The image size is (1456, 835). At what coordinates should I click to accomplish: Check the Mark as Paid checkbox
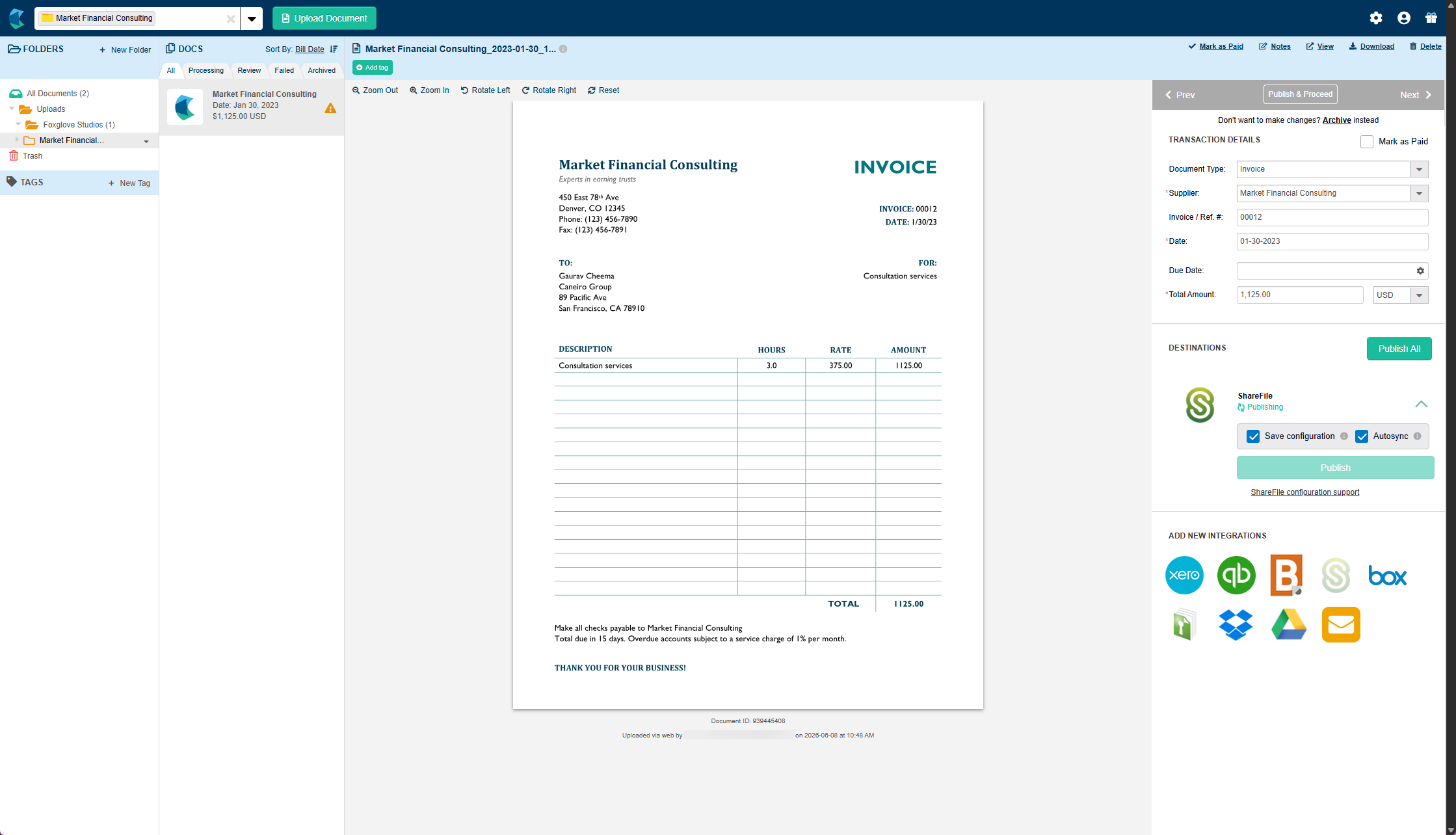[x=1366, y=142]
